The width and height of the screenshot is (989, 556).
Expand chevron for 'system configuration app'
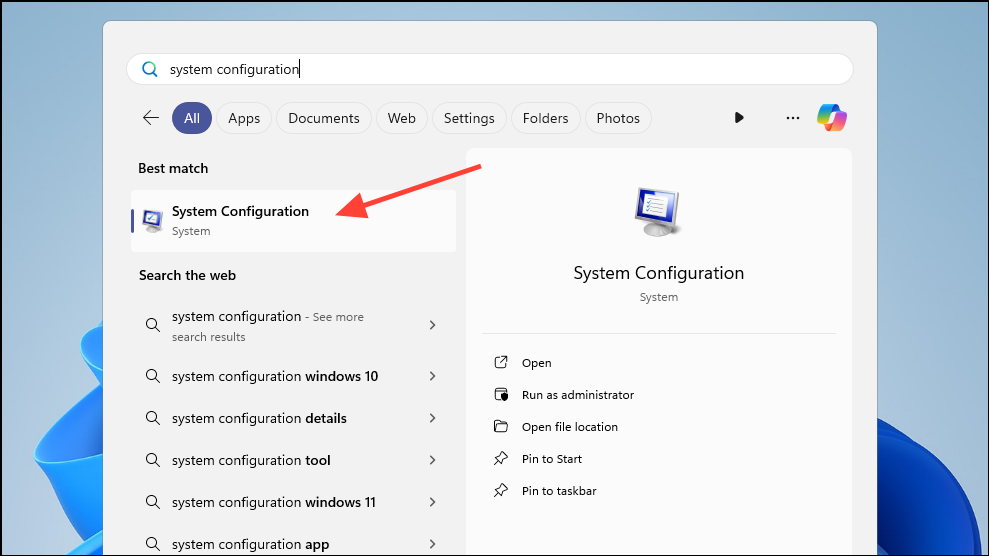433,544
